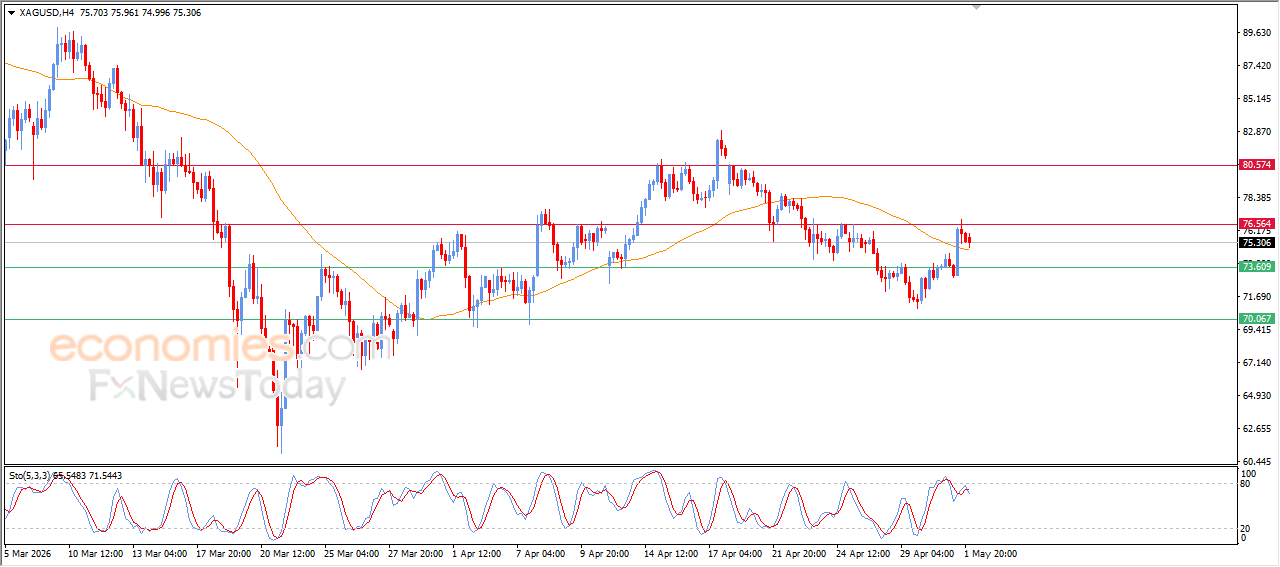Image resolution: width=1280 pixels, height=567 pixels.
Task: Click the gray chart shift triangle marker
Action: 977,6
